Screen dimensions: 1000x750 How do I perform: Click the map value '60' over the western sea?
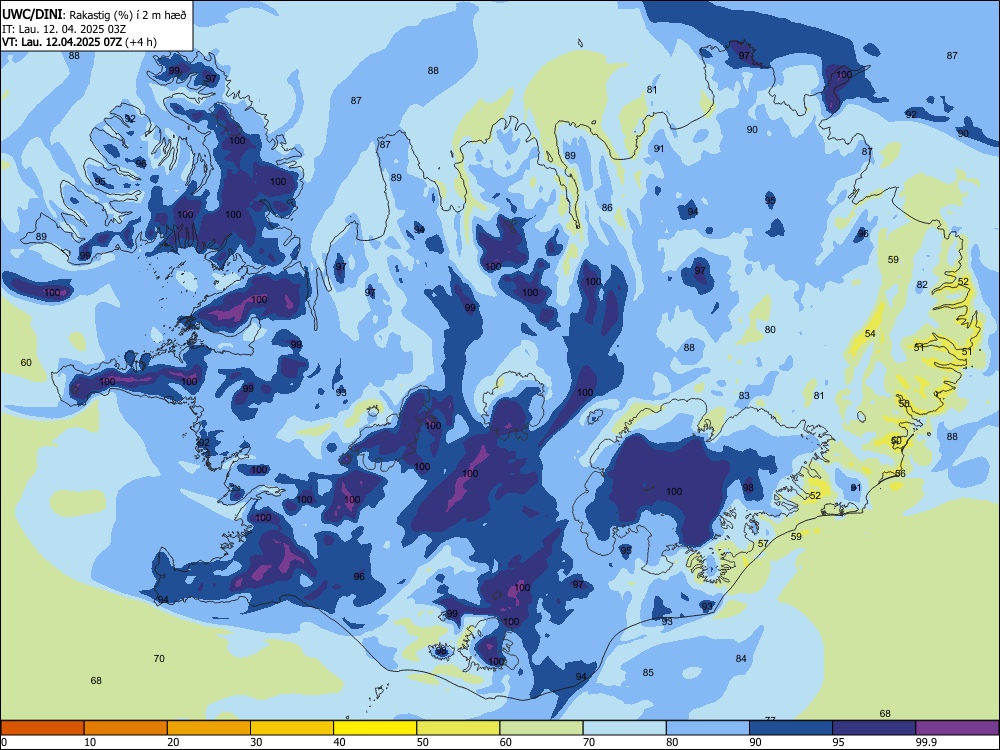pos(26,362)
